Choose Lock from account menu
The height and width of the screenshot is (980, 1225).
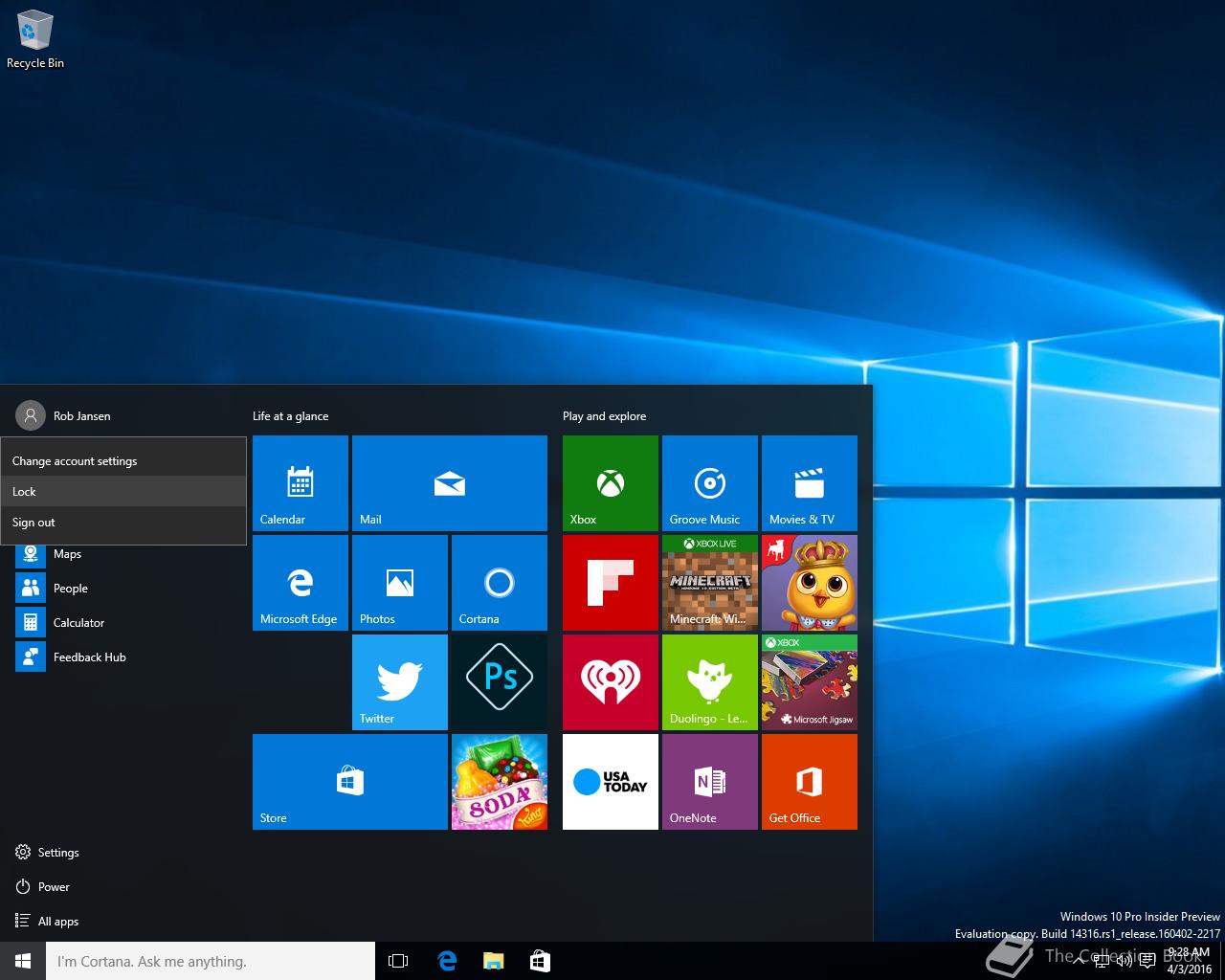click(x=123, y=492)
